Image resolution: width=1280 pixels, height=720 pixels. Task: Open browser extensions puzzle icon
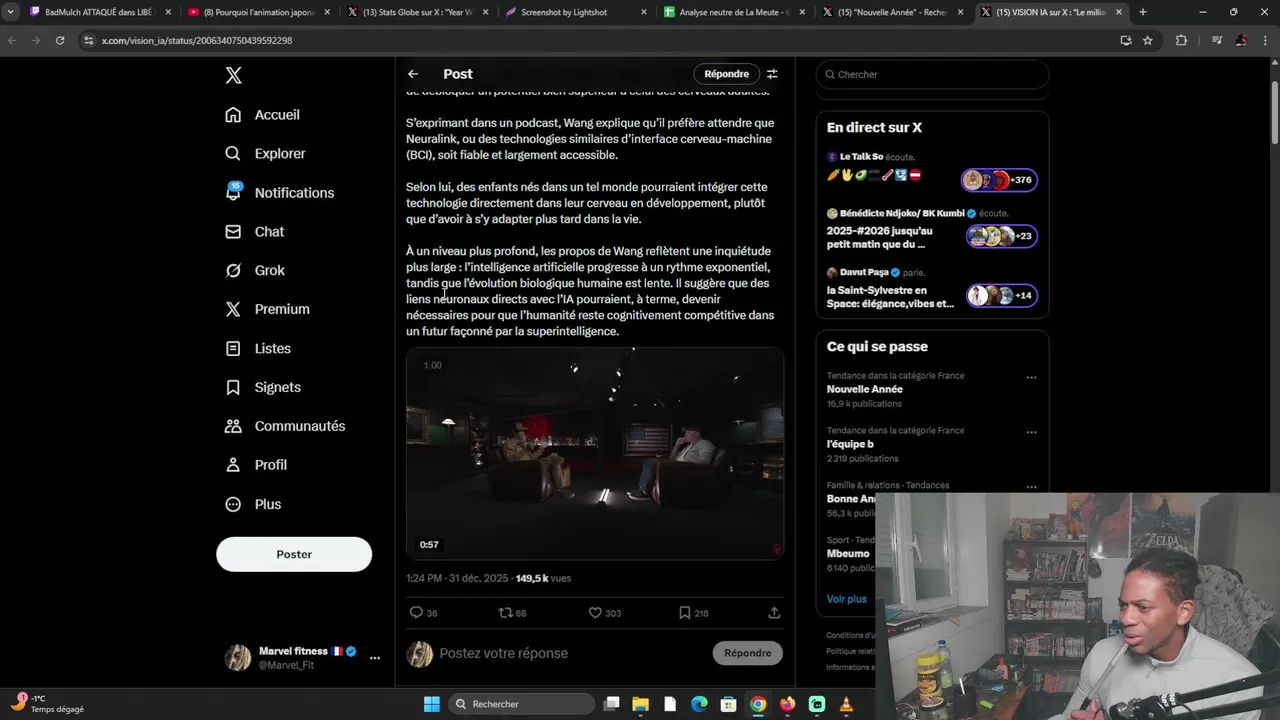[1181, 40]
